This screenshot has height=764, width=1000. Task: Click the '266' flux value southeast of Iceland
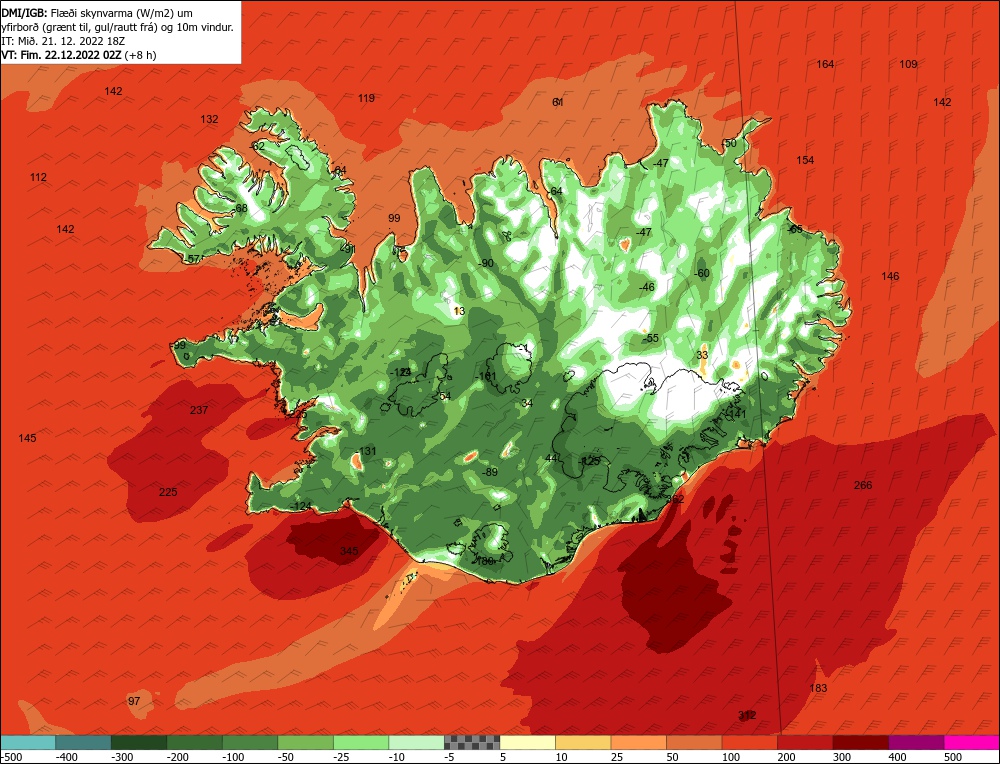tap(863, 485)
